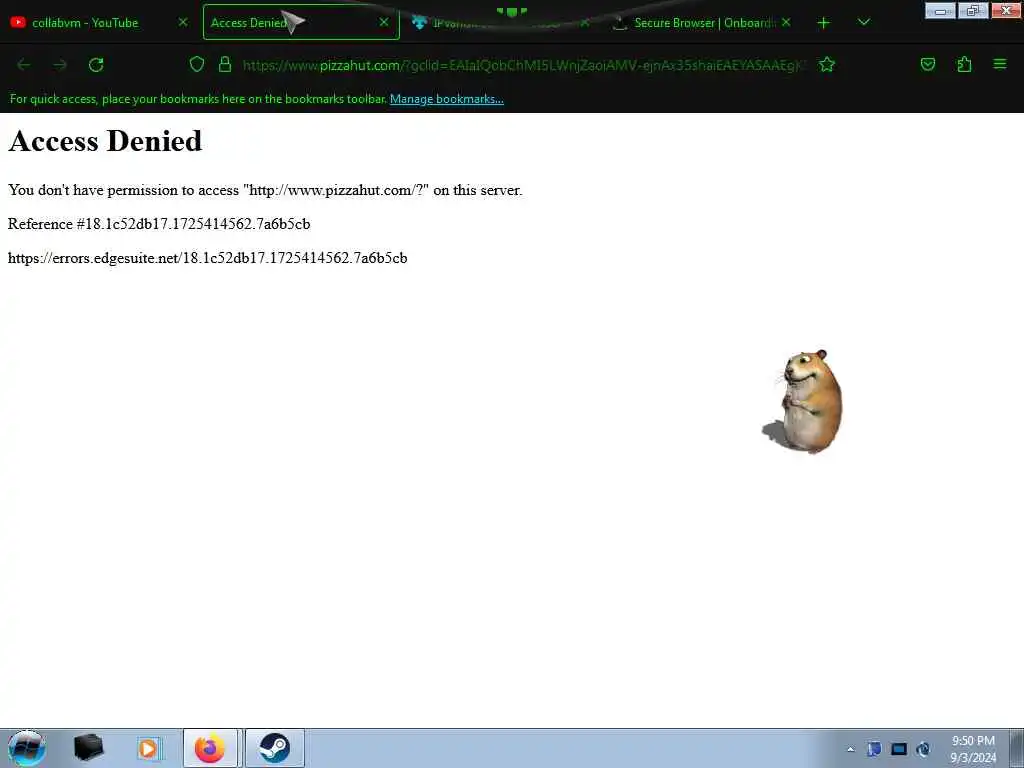The width and height of the screenshot is (1024, 768).
Task: Show site security padlock information
Action: 225,65
